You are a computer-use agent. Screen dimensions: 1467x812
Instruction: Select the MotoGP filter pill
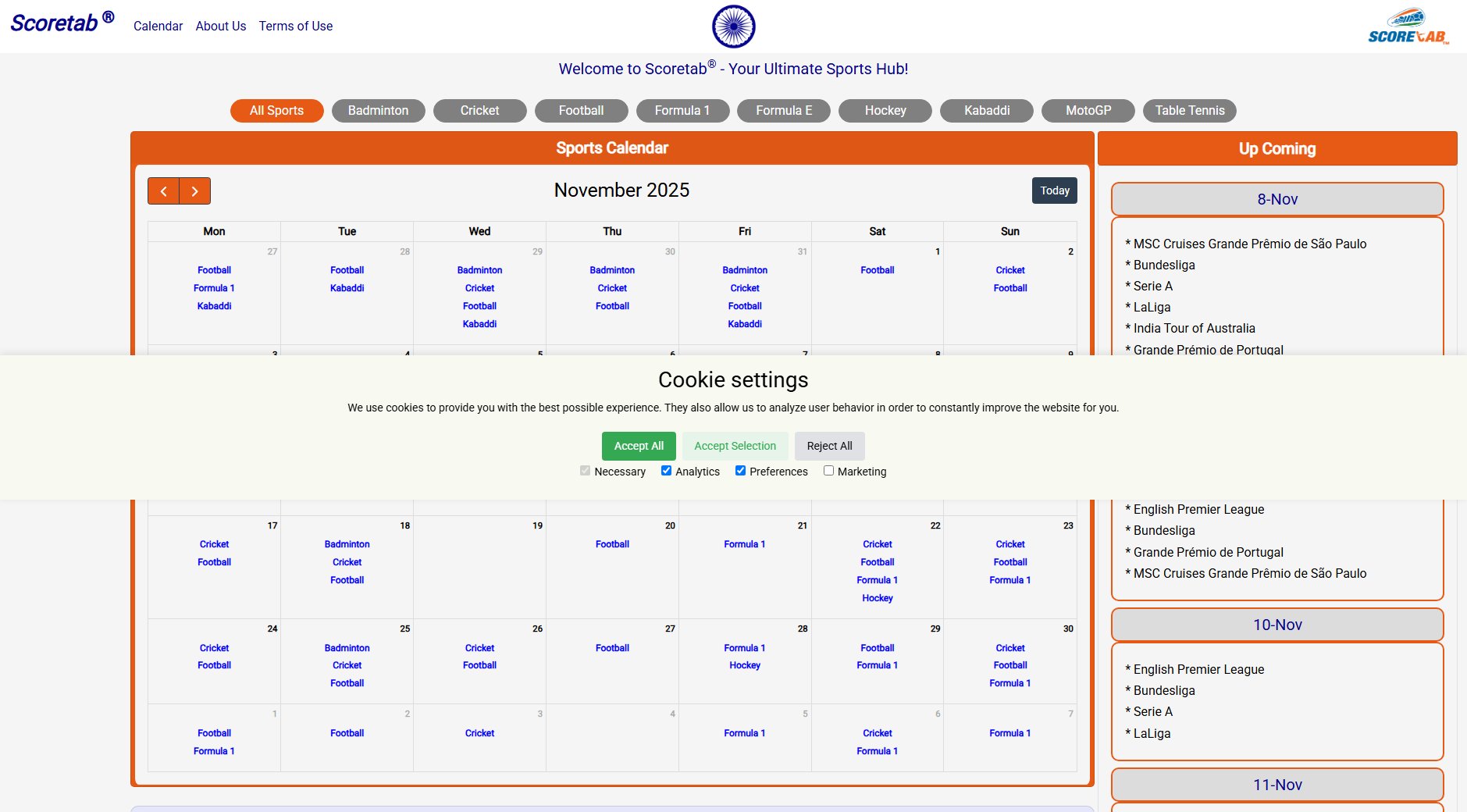1088,110
